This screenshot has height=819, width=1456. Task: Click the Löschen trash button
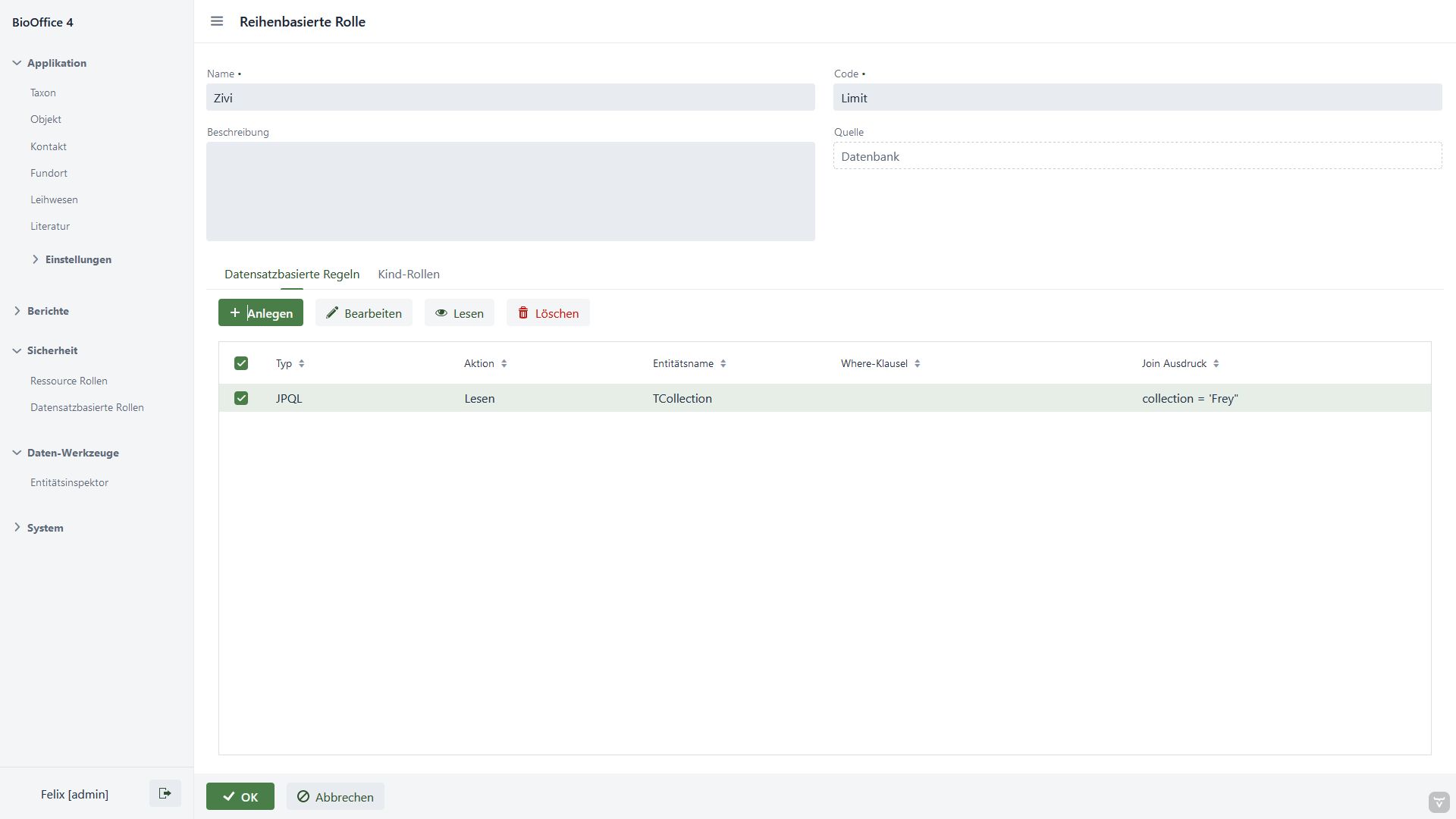coord(548,313)
